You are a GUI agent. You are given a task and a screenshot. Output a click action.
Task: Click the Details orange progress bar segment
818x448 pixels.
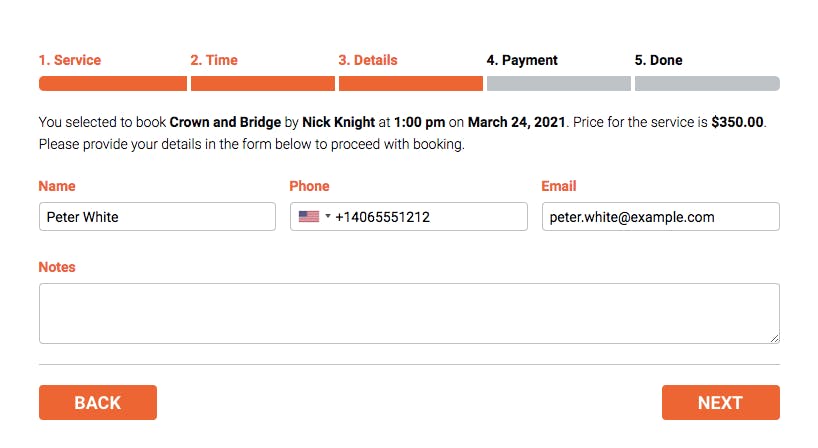pyautogui.click(x=410, y=83)
